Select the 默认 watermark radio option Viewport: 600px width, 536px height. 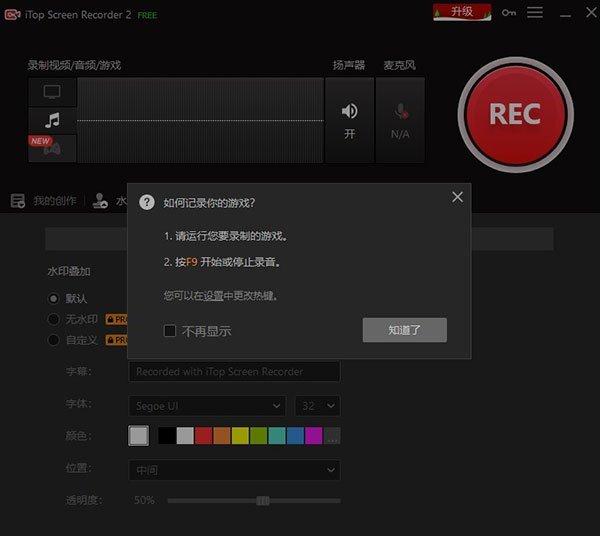pos(54,298)
